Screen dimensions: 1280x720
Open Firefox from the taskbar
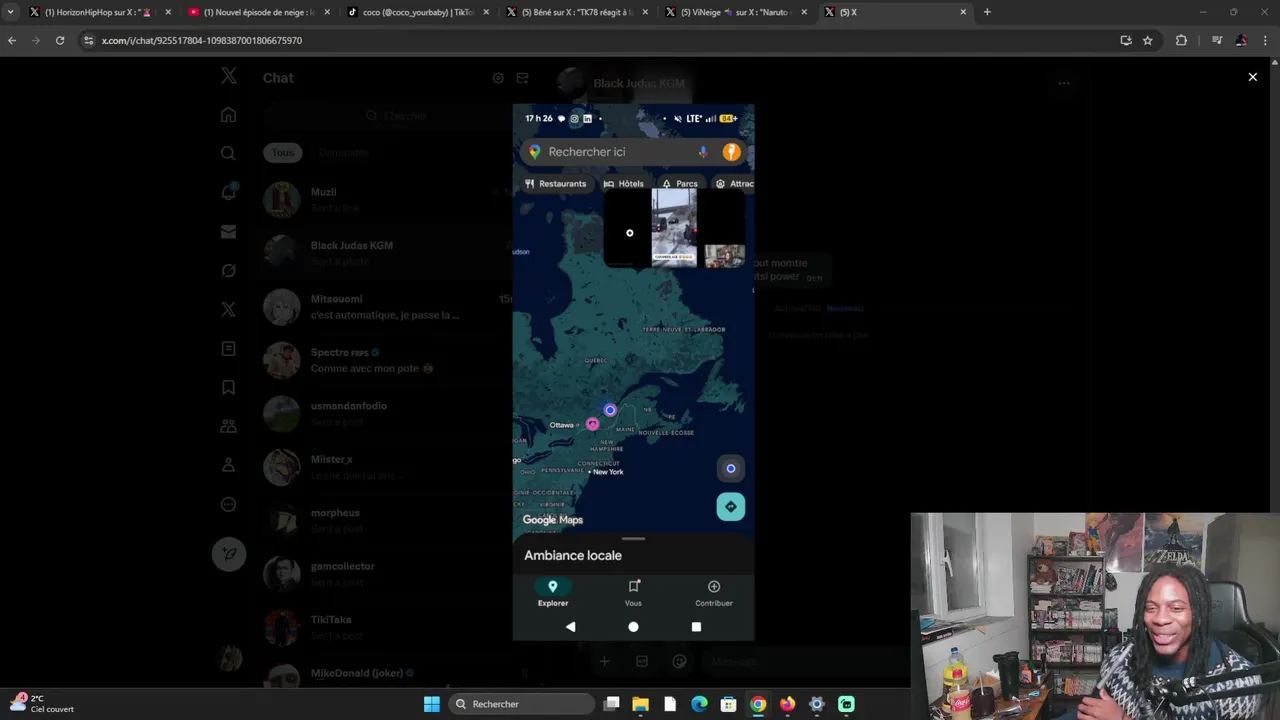(788, 704)
